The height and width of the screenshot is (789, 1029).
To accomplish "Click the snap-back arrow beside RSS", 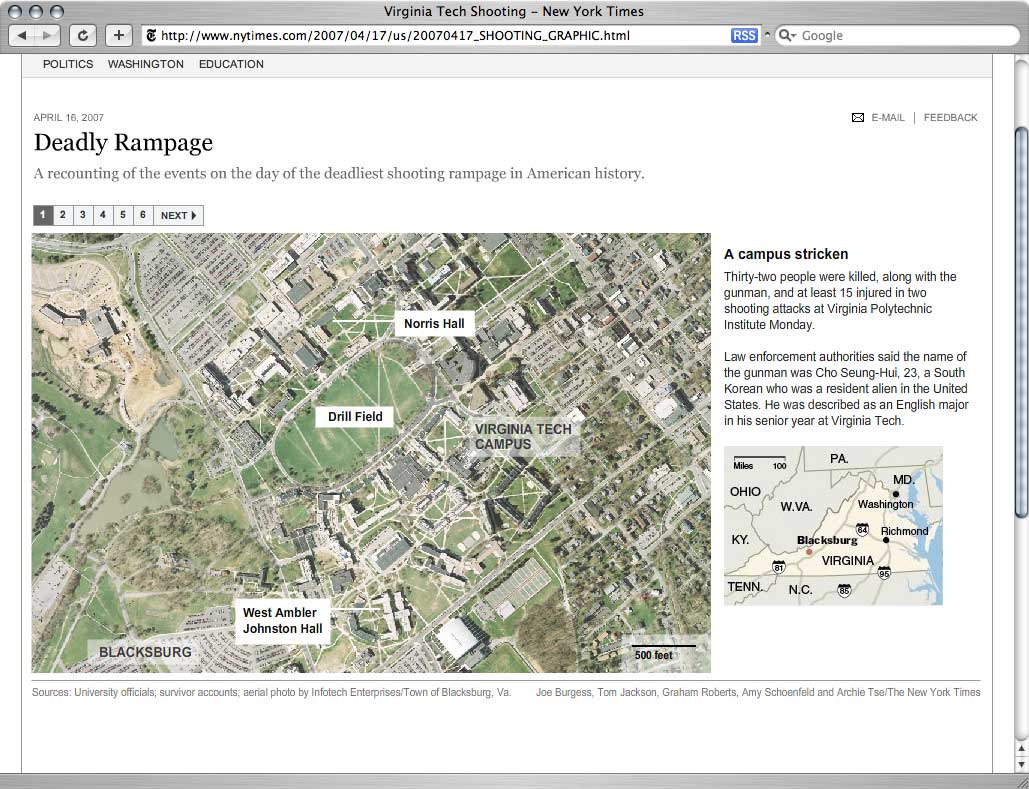I will (x=766, y=35).
